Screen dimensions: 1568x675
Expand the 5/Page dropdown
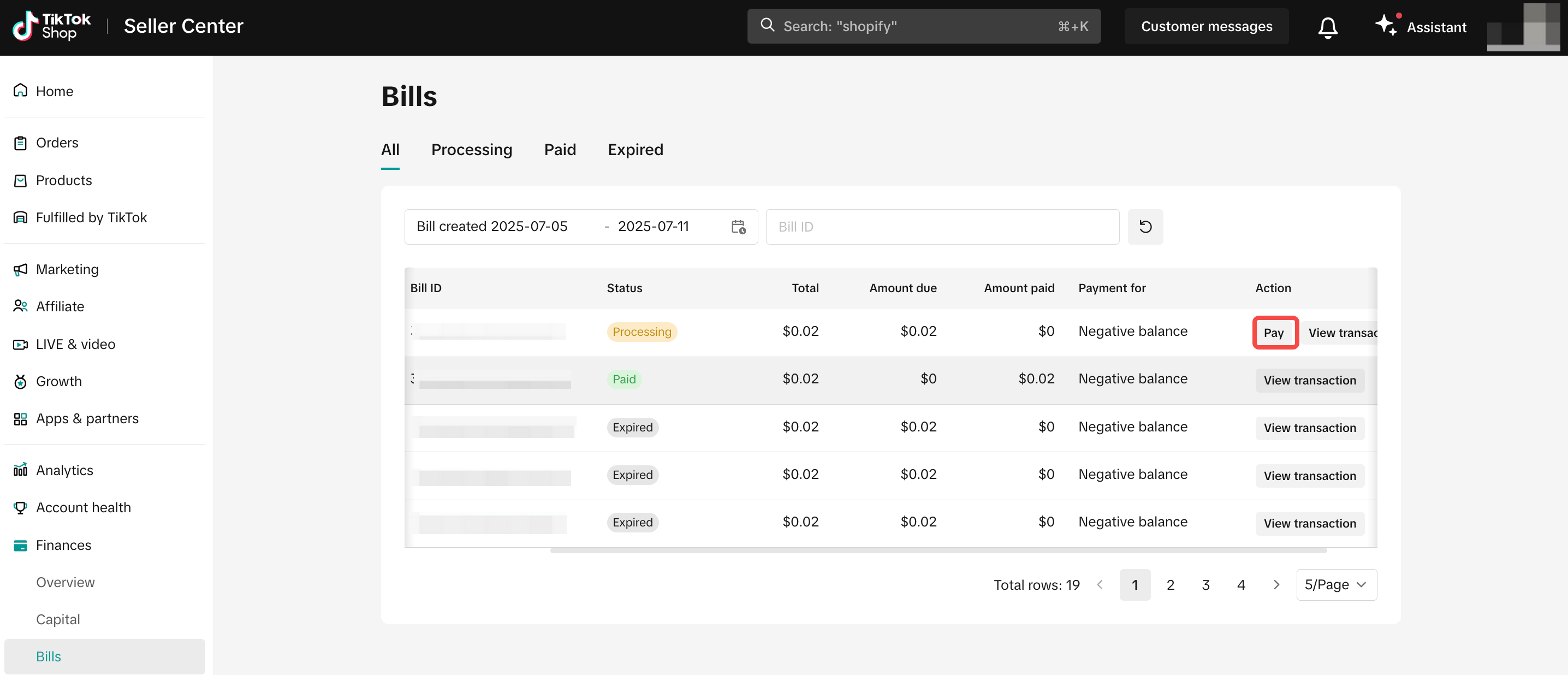tap(1335, 584)
